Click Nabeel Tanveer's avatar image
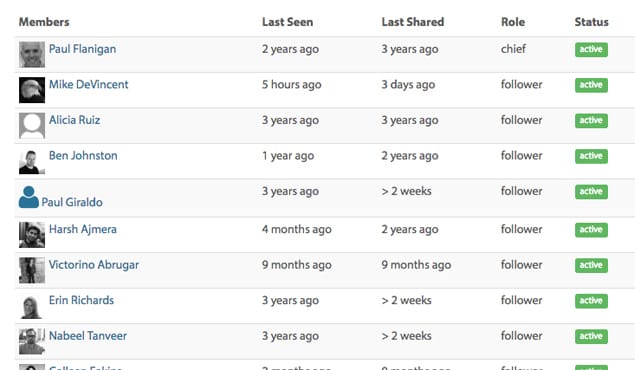Viewport: 635px width, 370px height. [x=32, y=341]
